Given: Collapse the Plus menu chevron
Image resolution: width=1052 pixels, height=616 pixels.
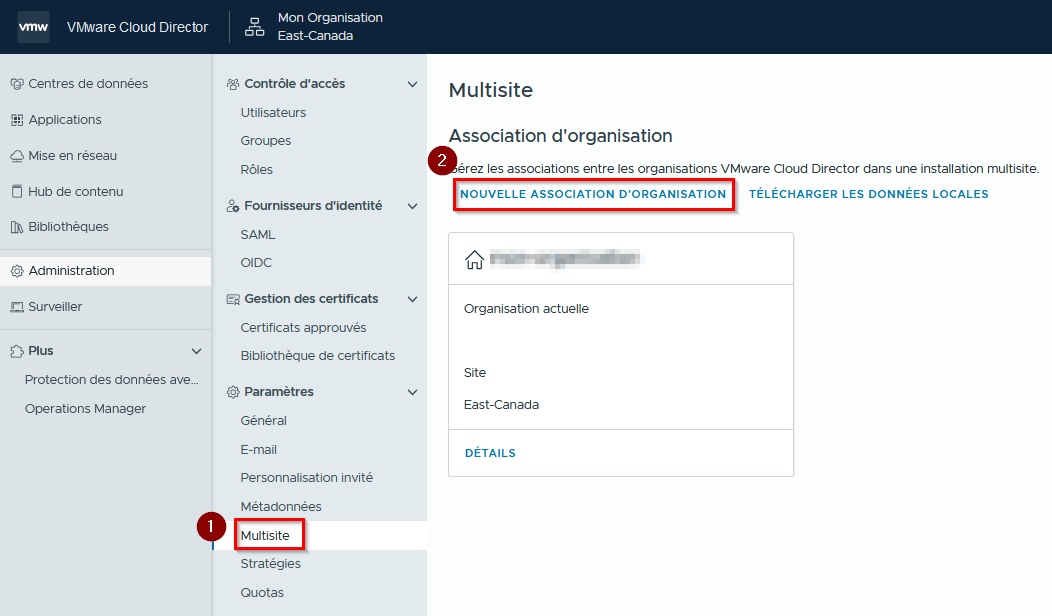Looking at the screenshot, I should tap(197, 351).
